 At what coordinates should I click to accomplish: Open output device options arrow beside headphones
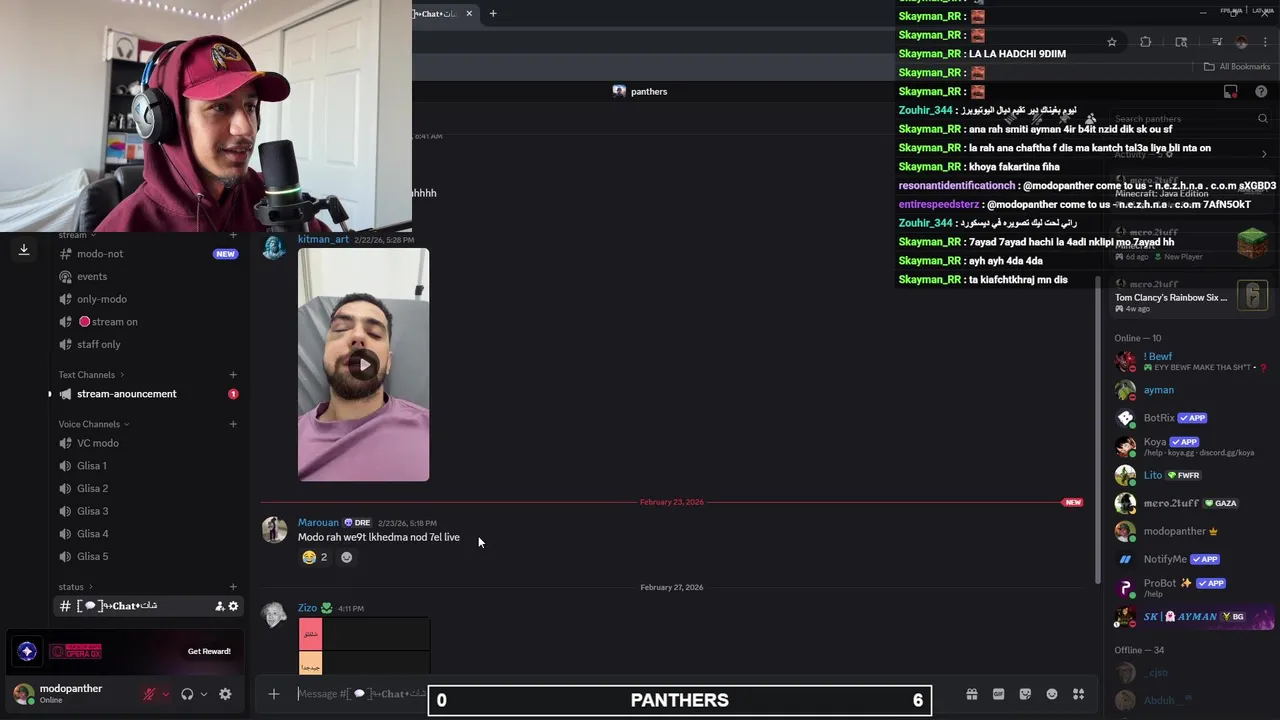tap(203, 694)
